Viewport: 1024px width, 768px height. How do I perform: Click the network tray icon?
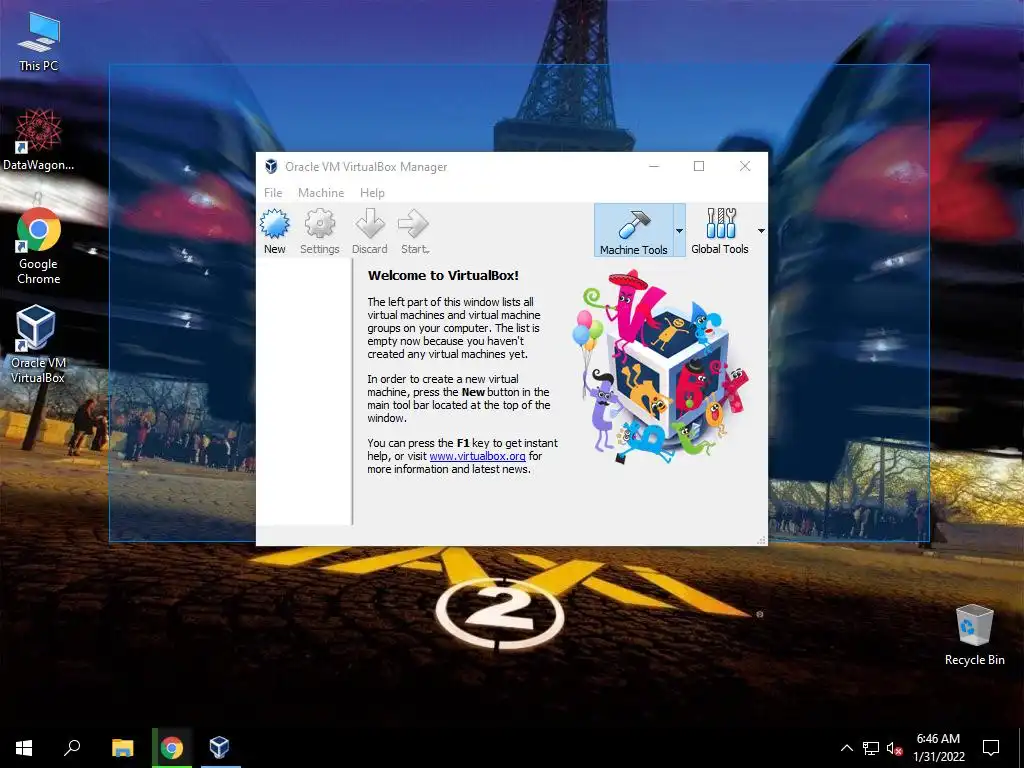[871, 748]
